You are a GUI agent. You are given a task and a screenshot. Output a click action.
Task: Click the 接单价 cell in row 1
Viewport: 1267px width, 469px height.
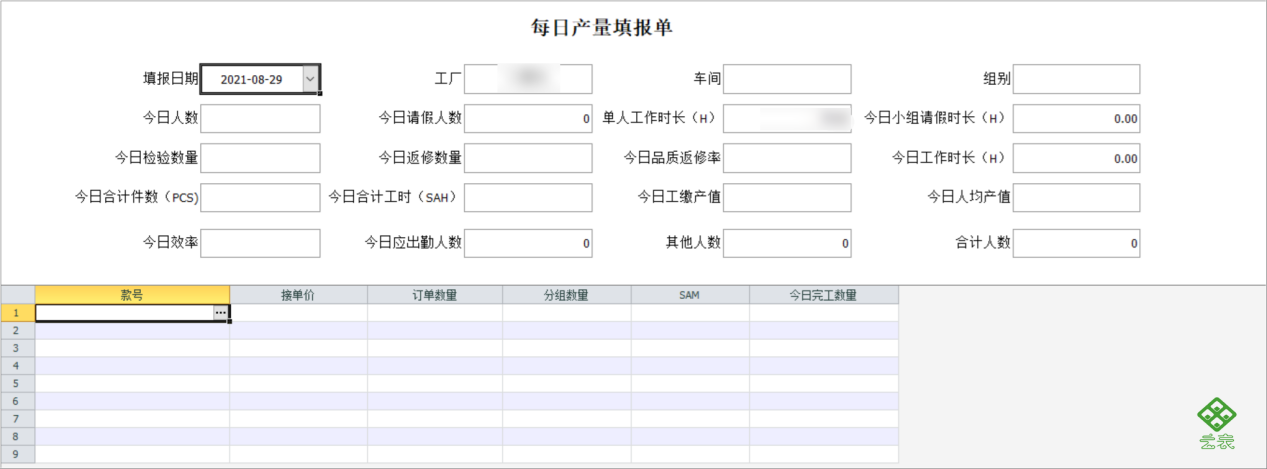click(298, 313)
